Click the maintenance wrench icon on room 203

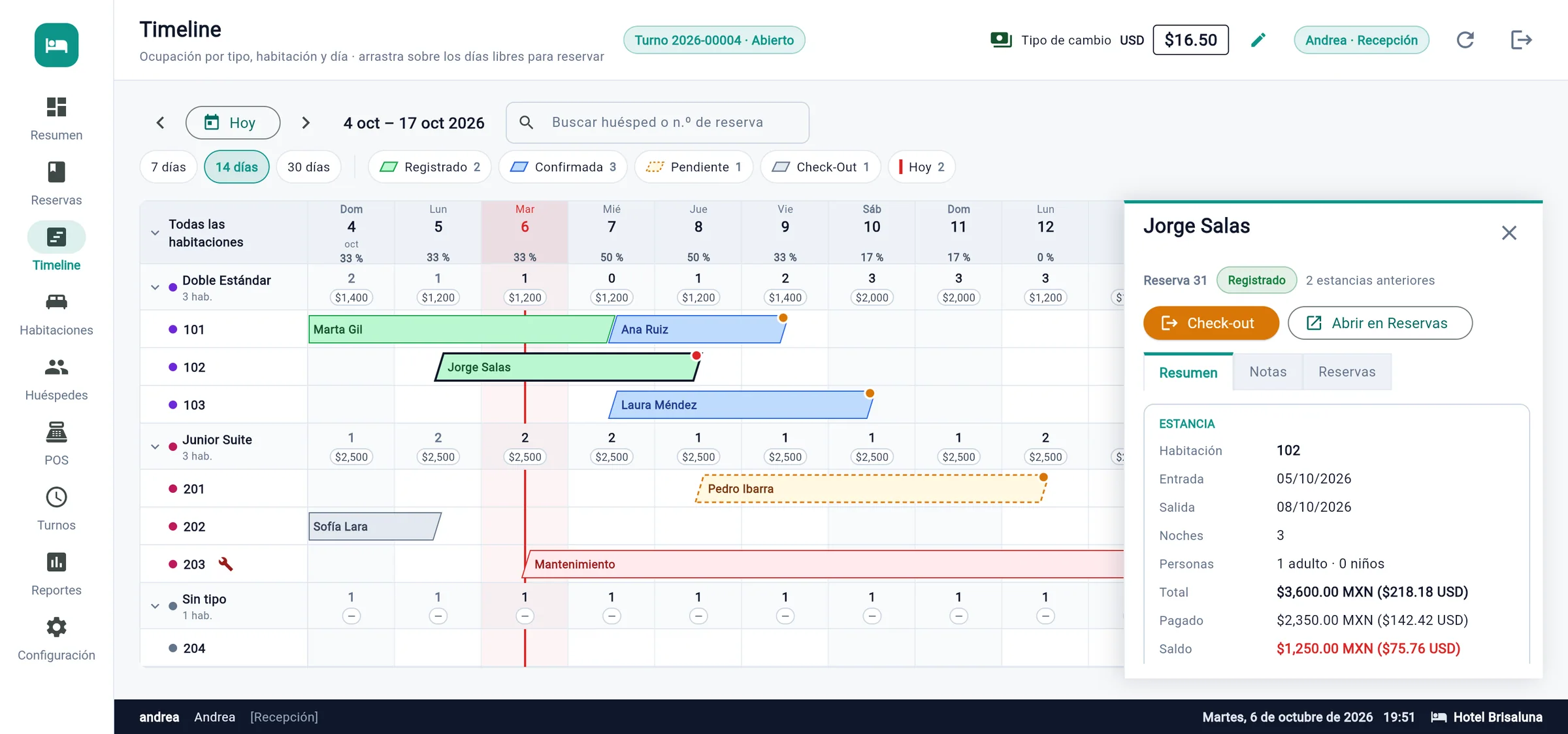[225, 563]
